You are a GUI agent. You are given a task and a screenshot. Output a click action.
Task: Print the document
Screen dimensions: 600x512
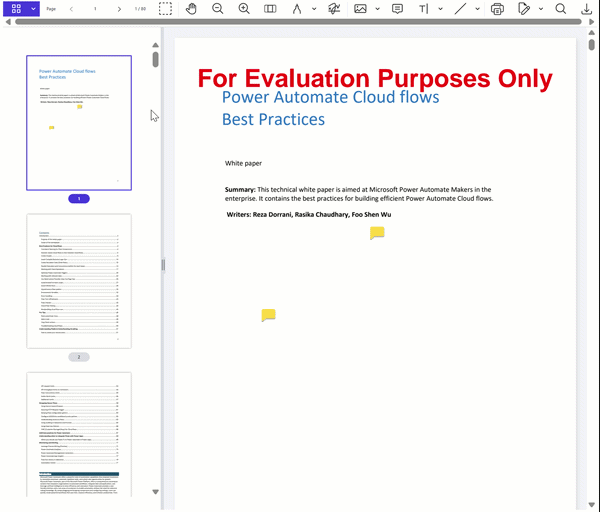[498, 8]
